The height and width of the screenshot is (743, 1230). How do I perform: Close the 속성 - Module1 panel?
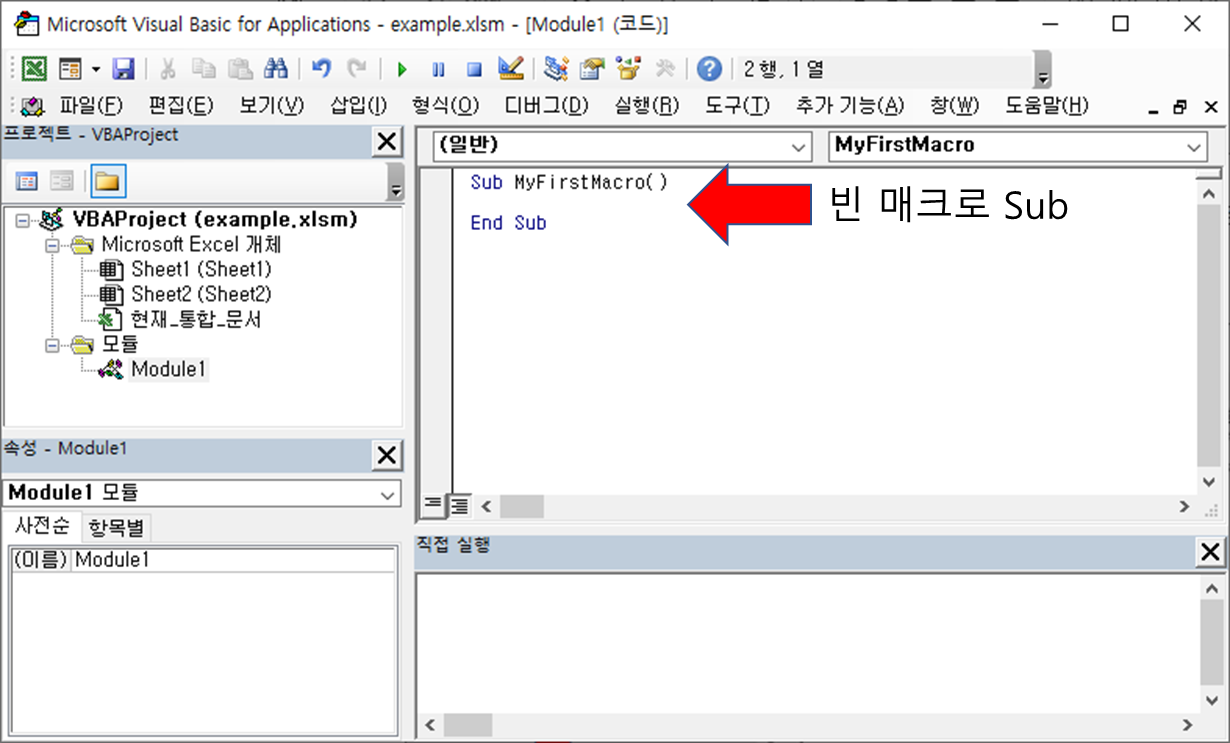click(x=386, y=456)
